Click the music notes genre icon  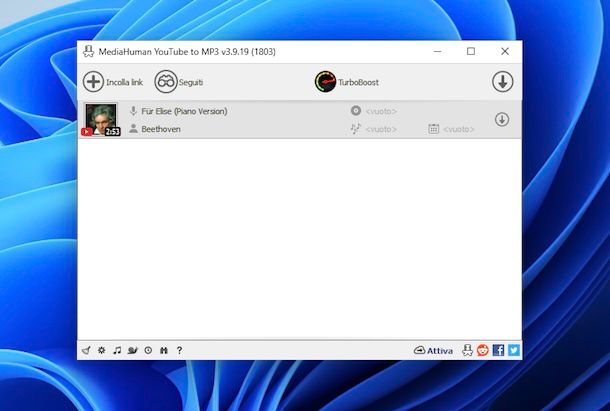(356, 128)
